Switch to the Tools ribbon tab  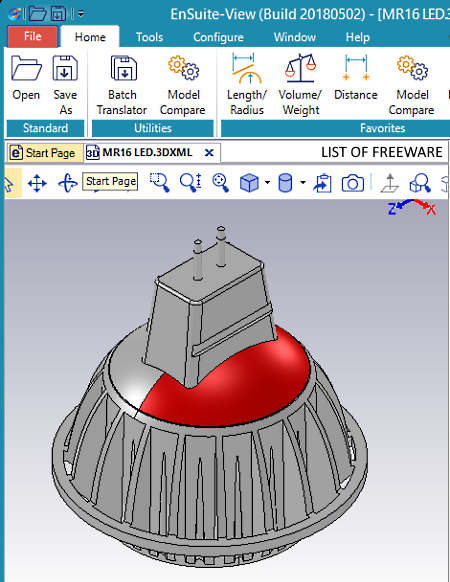point(149,37)
